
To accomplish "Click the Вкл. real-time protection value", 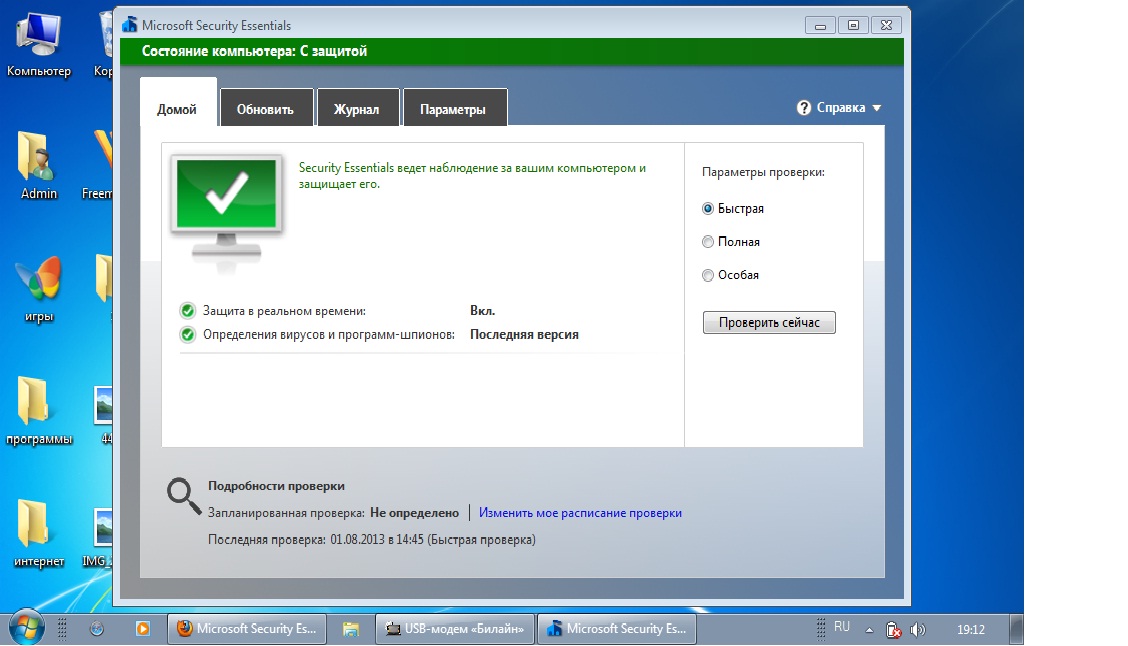I will tap(483, 311).
